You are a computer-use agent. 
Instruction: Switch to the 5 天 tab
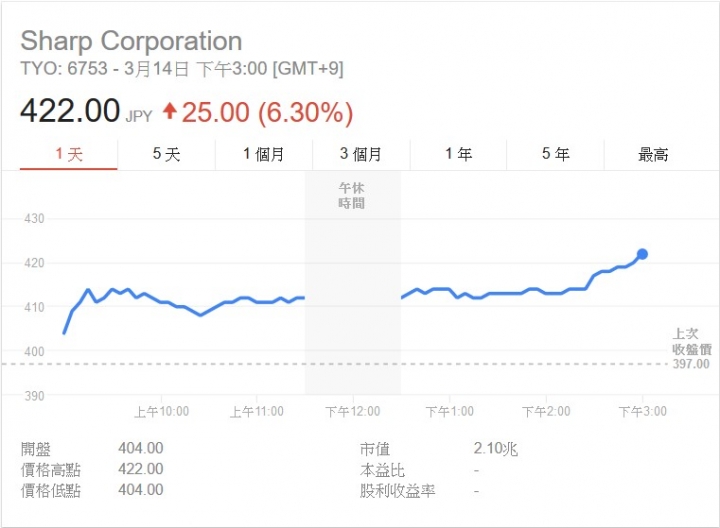[x=166, y=154]
